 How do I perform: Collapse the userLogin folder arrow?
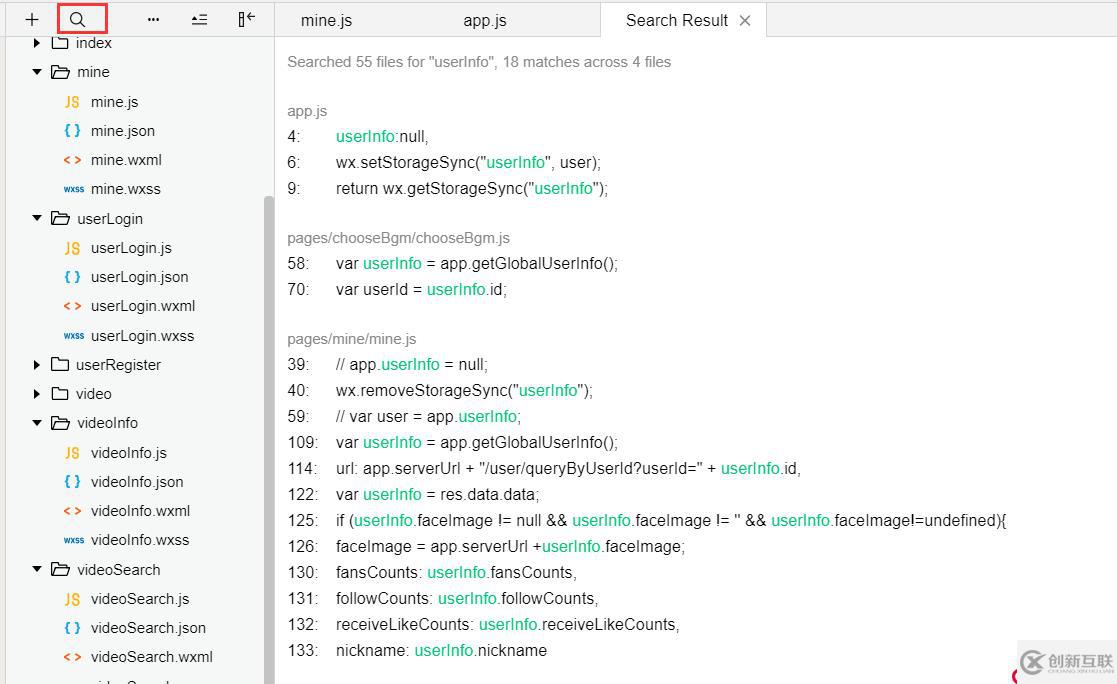click(37, 219)
